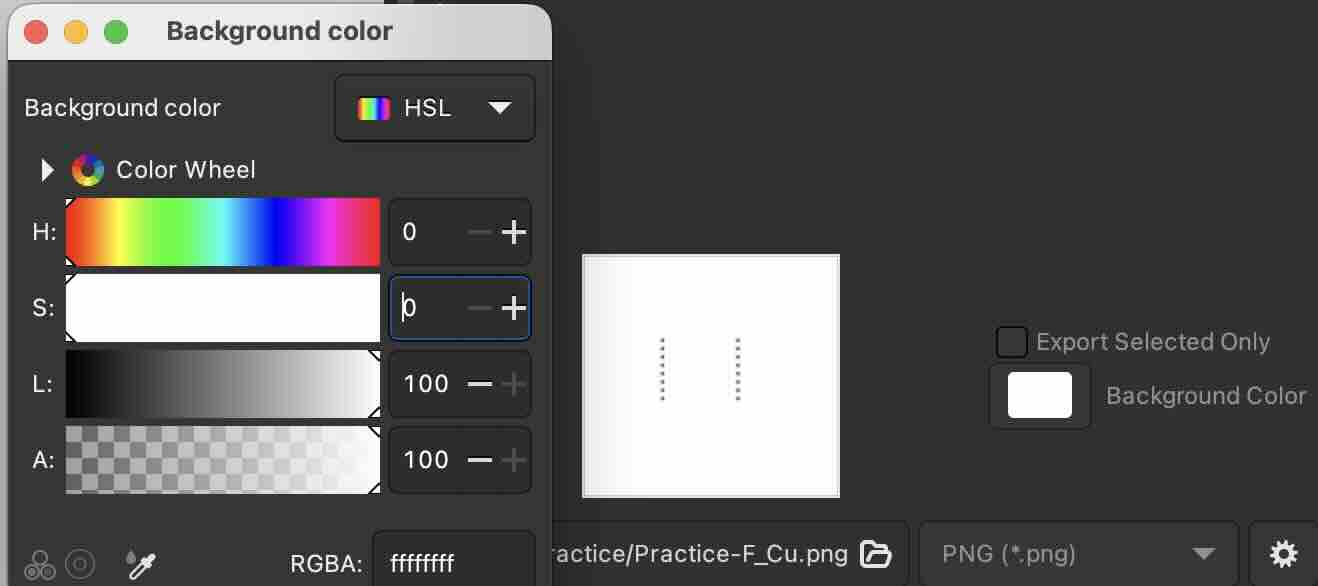Pick a color with the eyedropper tool

[x=140, y=565]
